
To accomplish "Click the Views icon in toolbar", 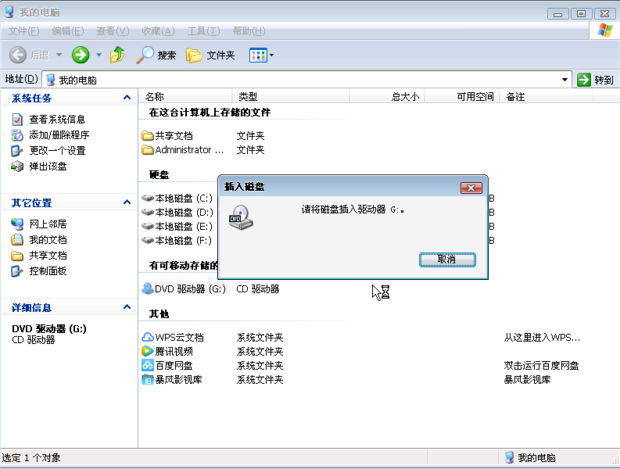I will tap(258, 55).
